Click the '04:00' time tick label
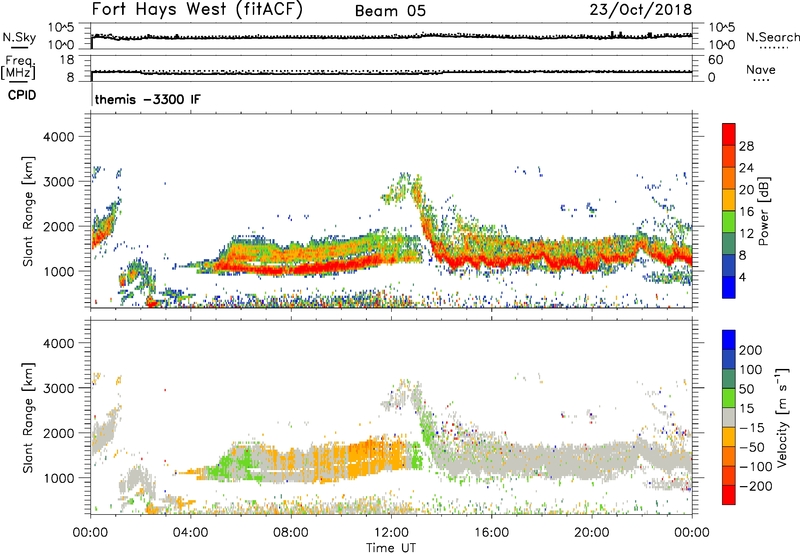The height and width of the screenshot is (554, 800). (191, 533)
